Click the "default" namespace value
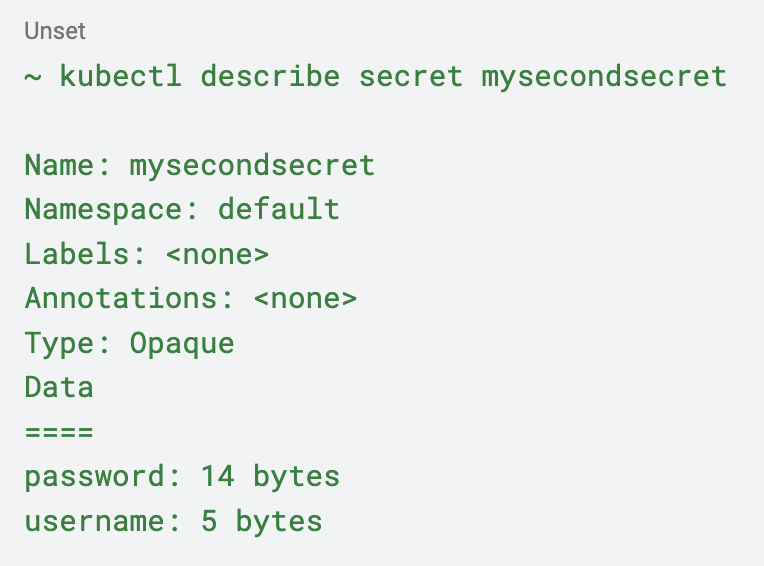Image resolution: width=764 pixels, height=566 pixels. pyautogui.click(x=279, y=209)
